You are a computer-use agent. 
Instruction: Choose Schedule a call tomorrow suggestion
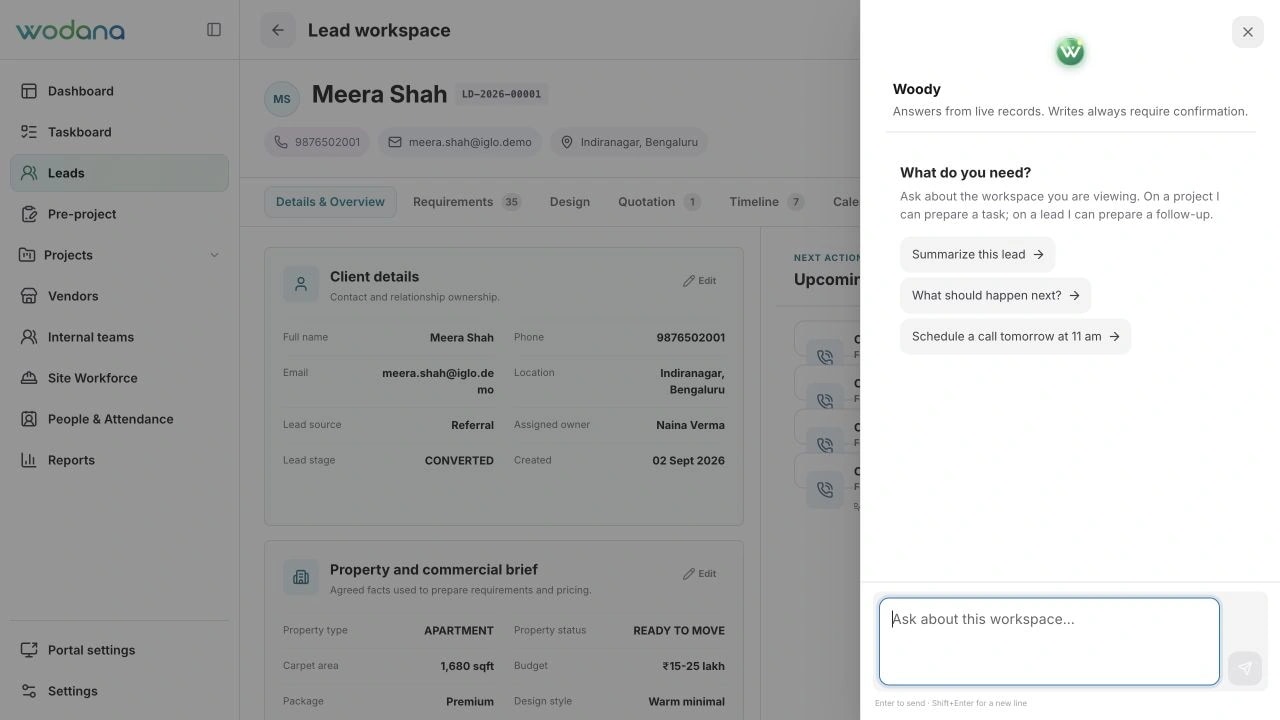tap(1016, 336)
